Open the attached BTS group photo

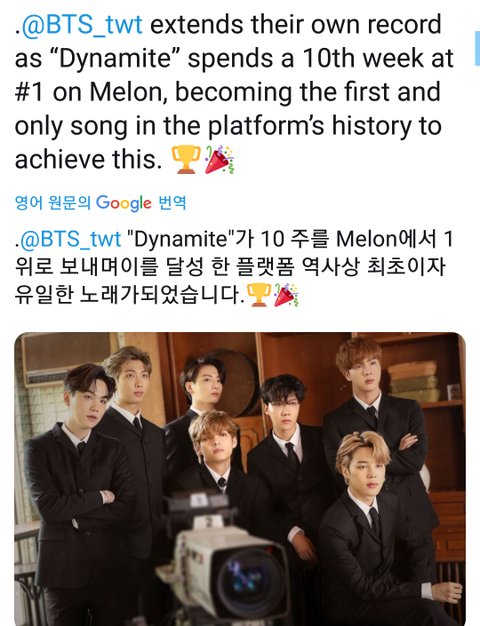click(x=240, y=479)
